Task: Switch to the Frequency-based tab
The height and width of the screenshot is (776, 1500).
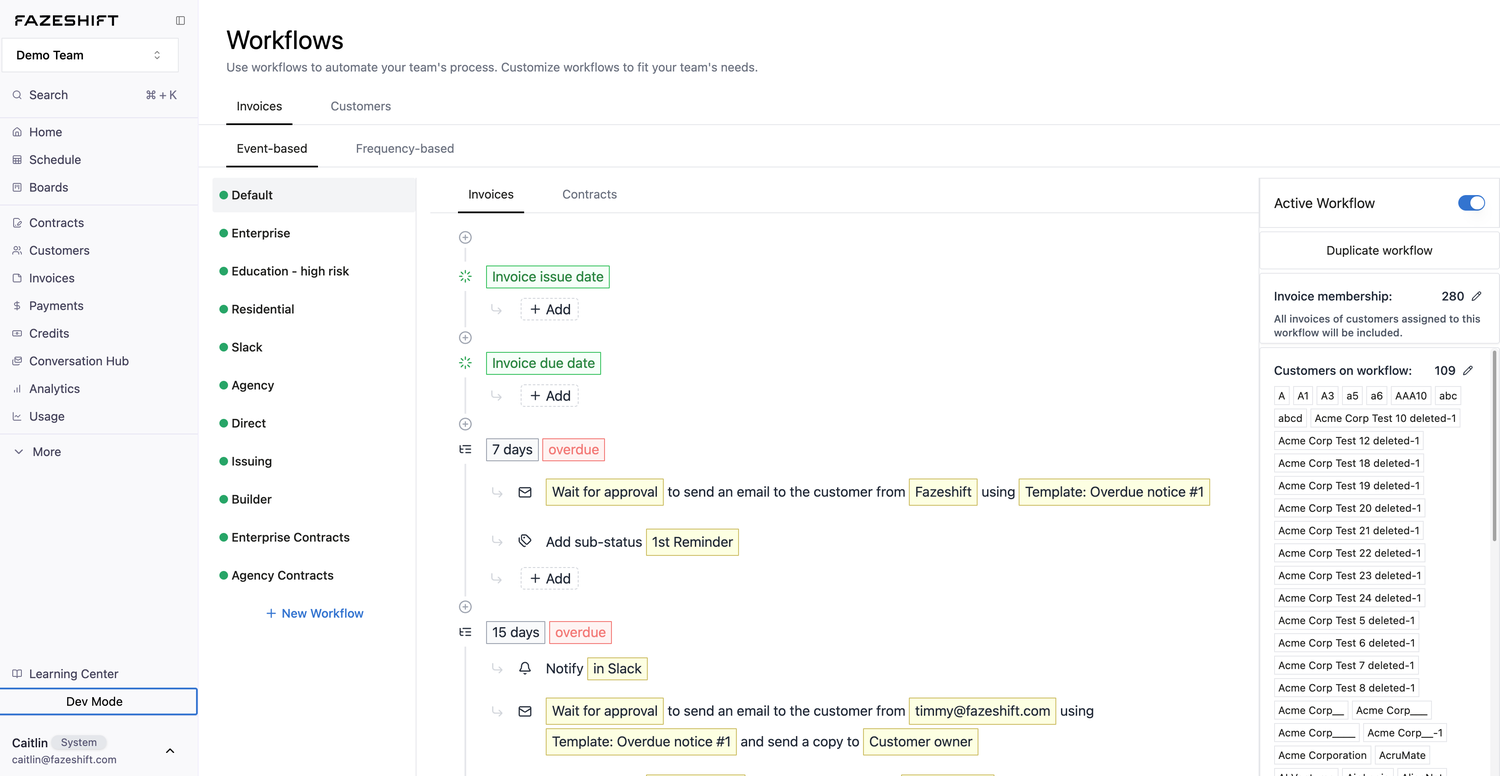Action: [x=405, y=148]
